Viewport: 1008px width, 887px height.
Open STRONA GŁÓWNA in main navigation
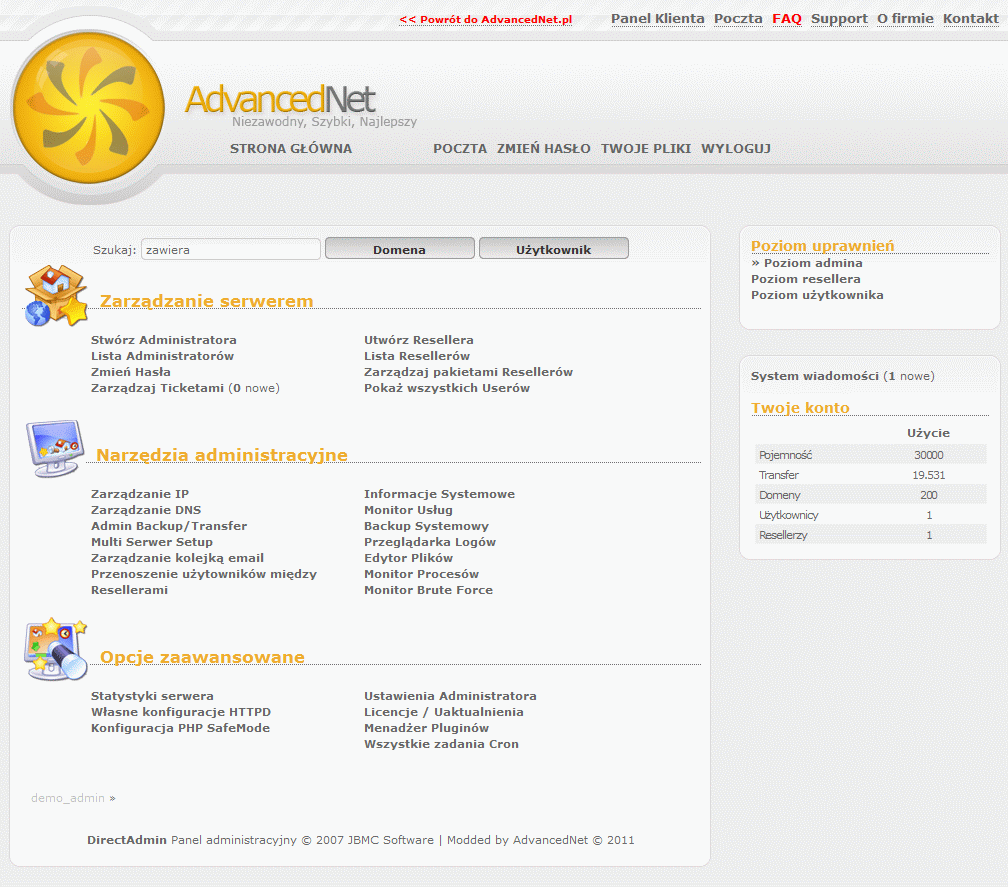tap(291, 149)
